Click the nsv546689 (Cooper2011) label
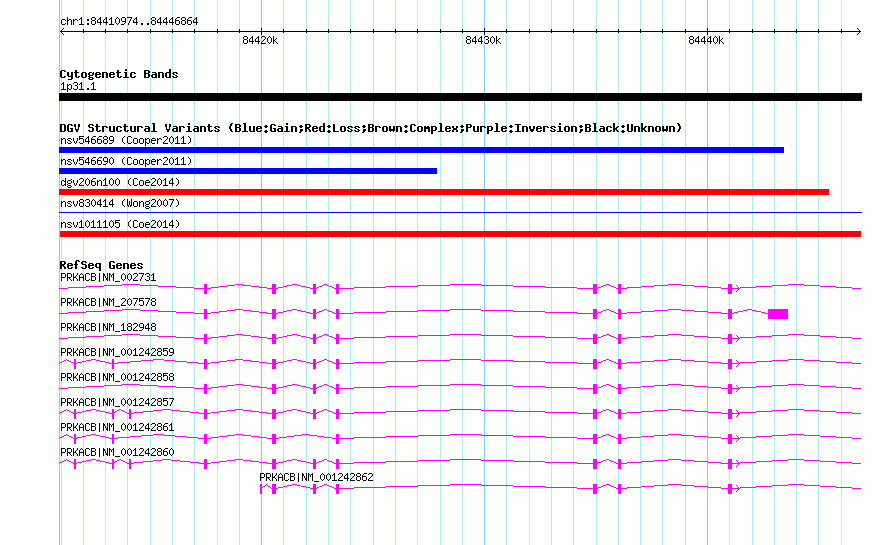 [126, 140]
